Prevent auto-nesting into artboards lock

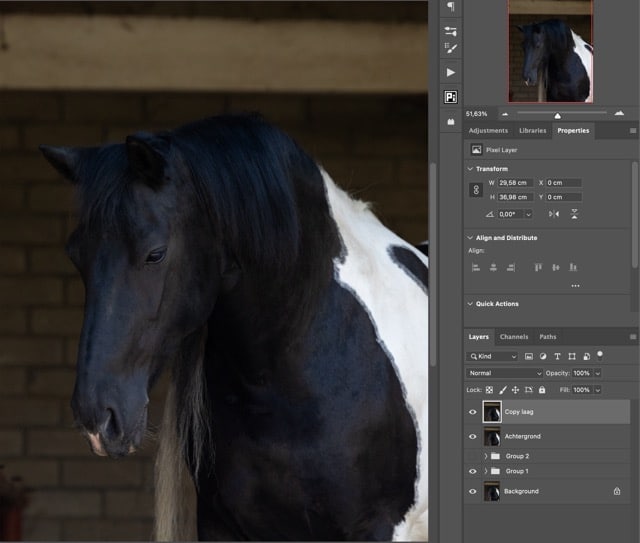pyautogui.click(x=529, y=390)
